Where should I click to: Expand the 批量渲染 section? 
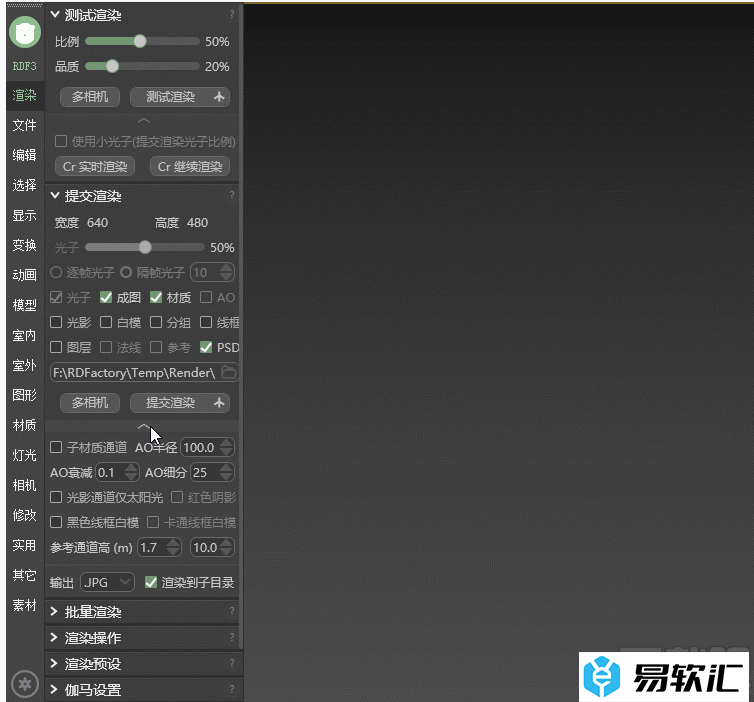(54, 612)
